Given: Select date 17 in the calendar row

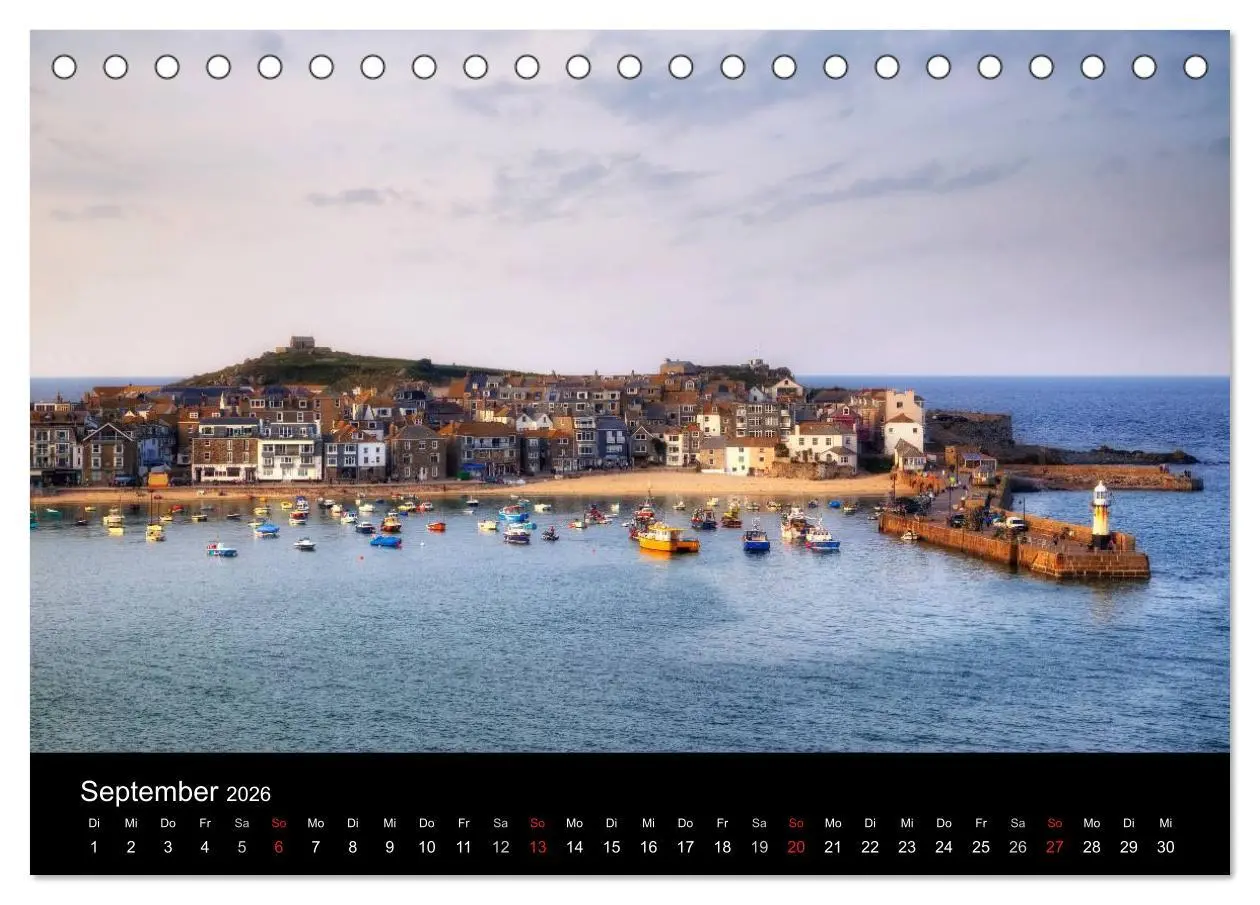Looking at the screenshot, I should pyautogui.click(x=685, y=847).
